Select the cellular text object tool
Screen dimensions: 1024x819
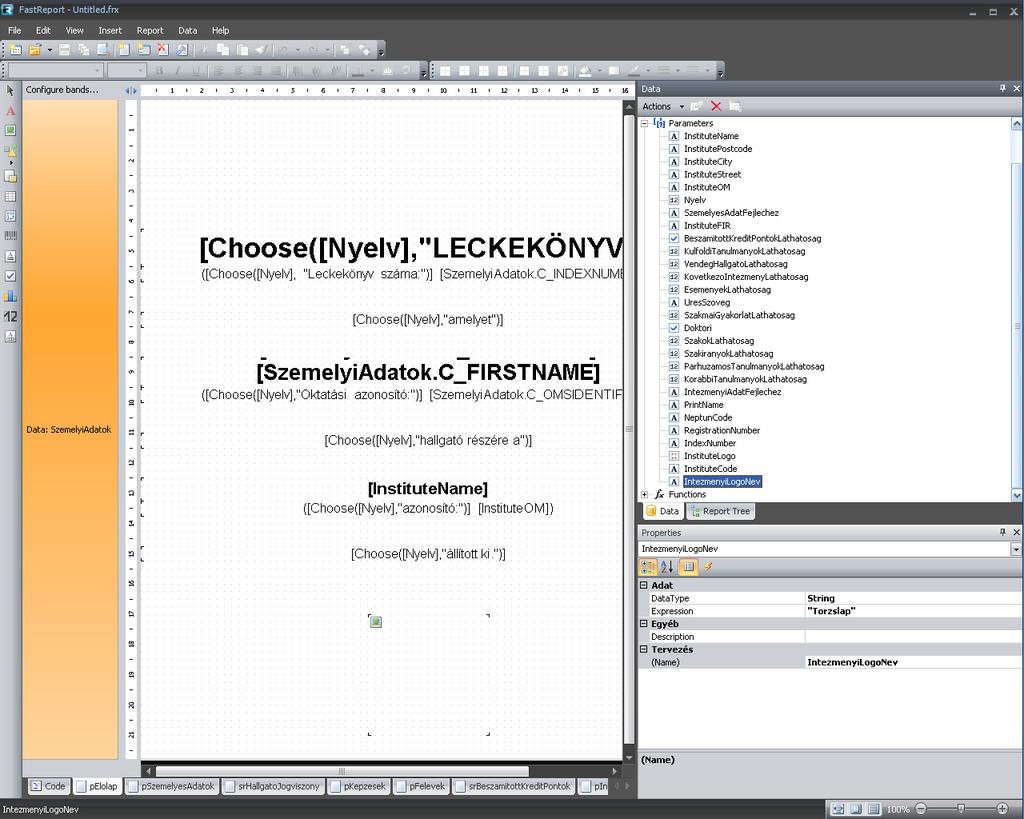click(10, 336)
